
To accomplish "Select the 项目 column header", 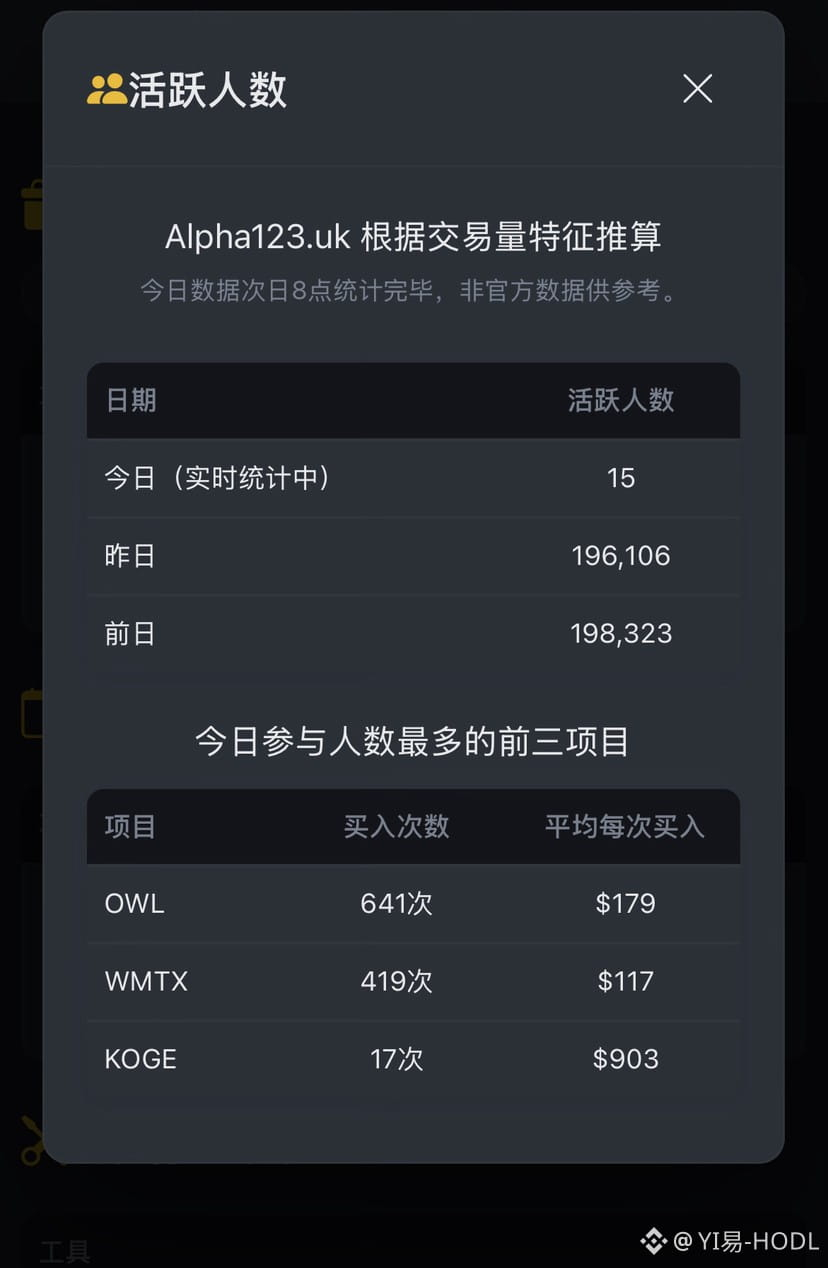I will [x=131, y=827].
